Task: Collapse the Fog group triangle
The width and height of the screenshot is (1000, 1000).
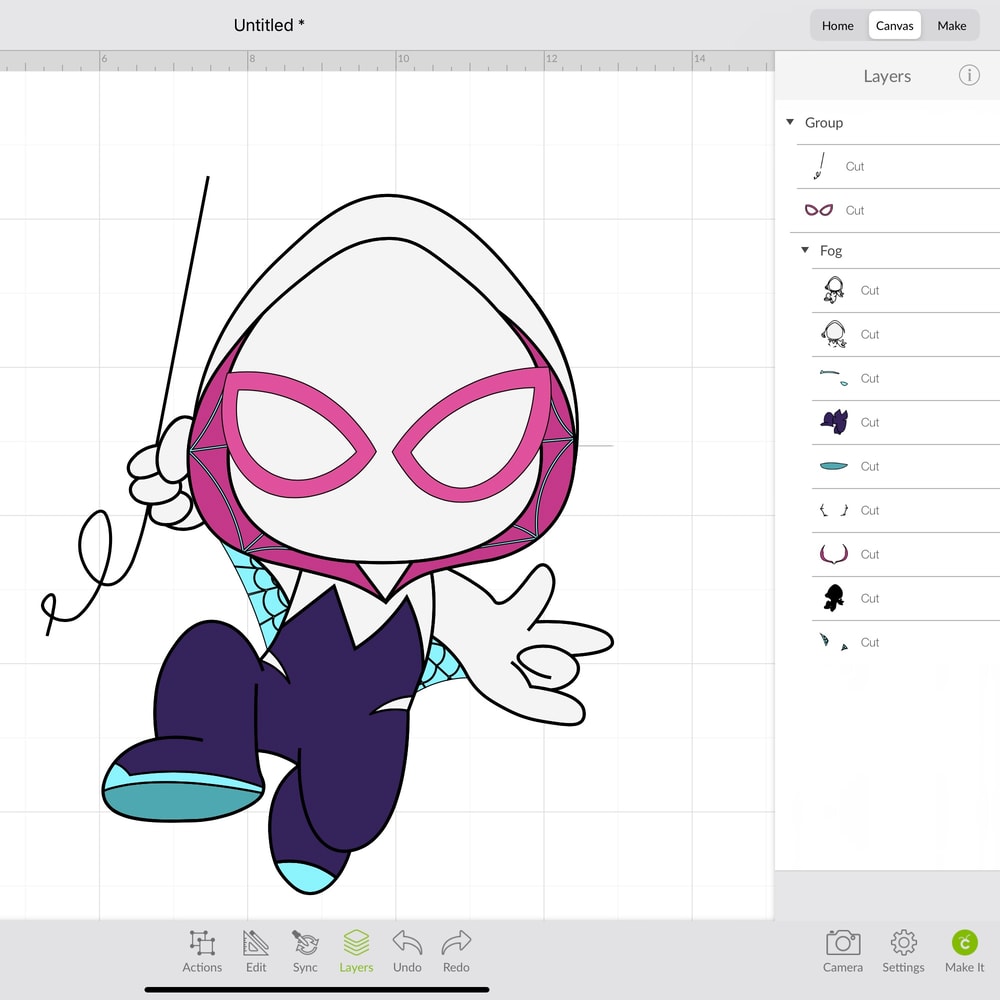Action: [x=805, y=250]
